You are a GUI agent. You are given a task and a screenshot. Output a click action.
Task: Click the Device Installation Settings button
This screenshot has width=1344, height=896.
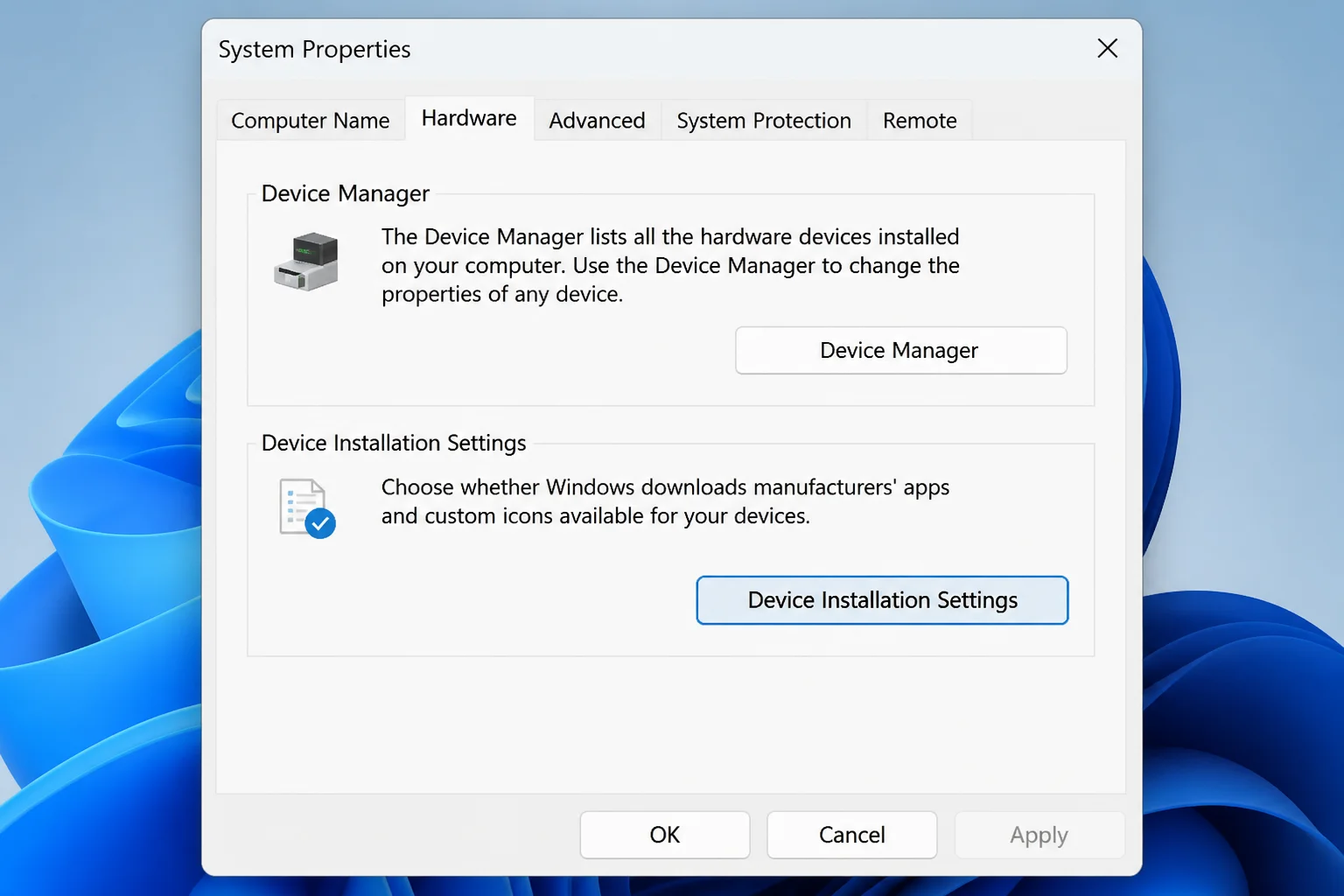pyautogui.click(x=882, y=600)
